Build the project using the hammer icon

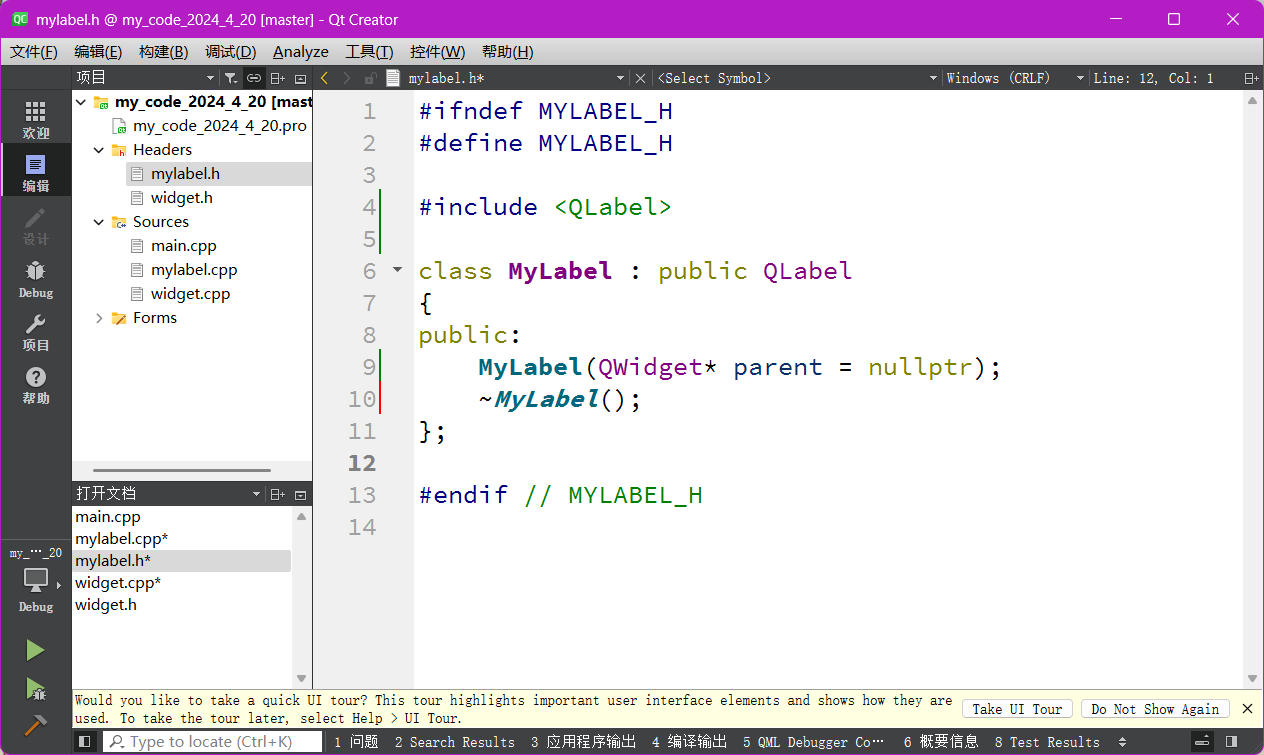click(36, 723)
